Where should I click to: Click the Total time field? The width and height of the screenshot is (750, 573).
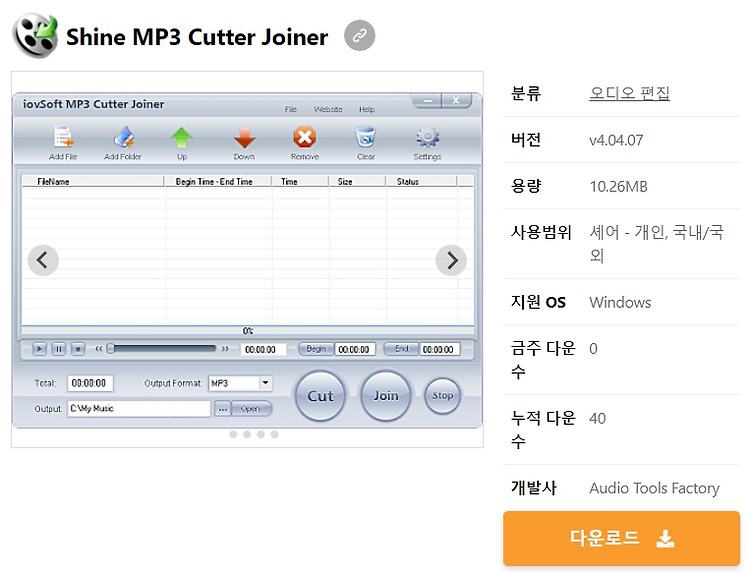pos(89,383)
